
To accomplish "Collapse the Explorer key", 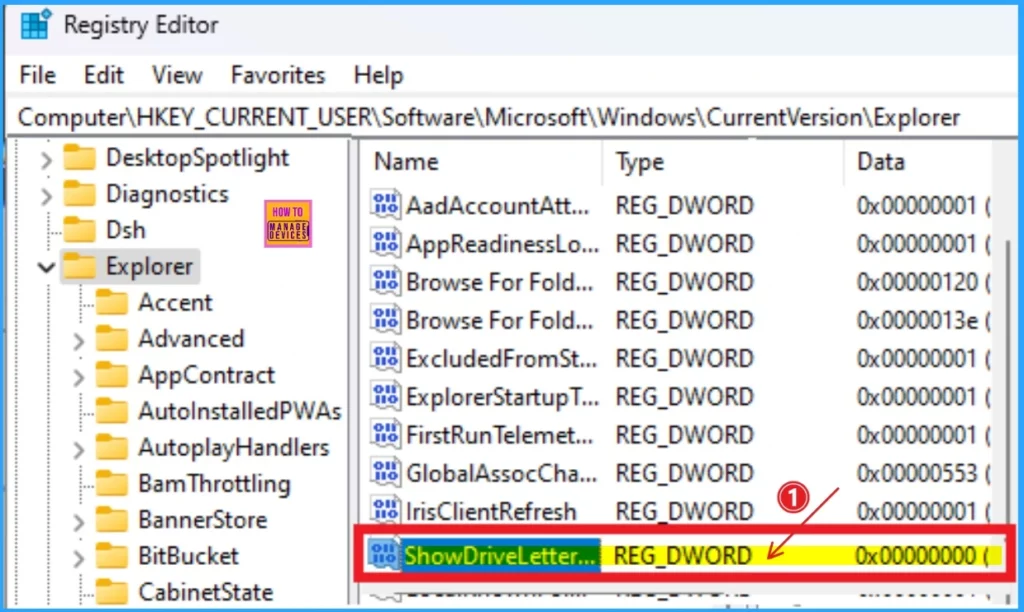I will click(x=46, y=267).
